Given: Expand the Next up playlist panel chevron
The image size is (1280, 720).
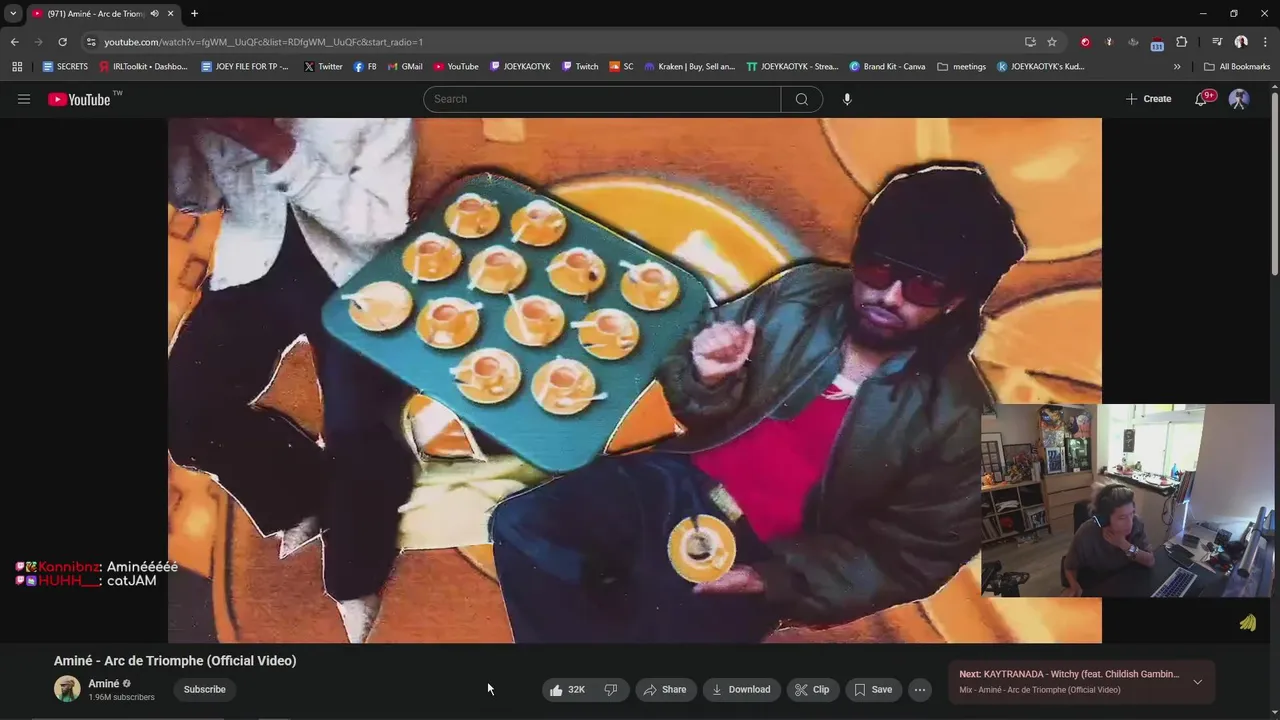Looking at the screenshot, I should tap(1197, 682).
